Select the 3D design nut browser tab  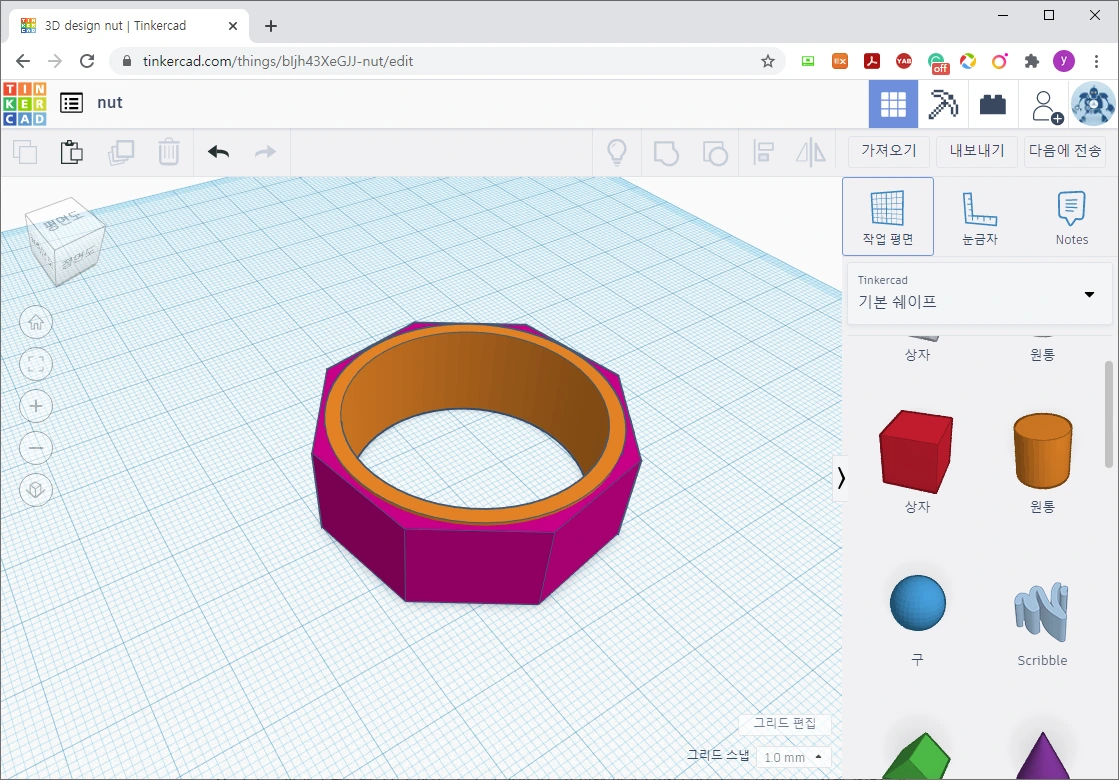(x=129, y=26)
